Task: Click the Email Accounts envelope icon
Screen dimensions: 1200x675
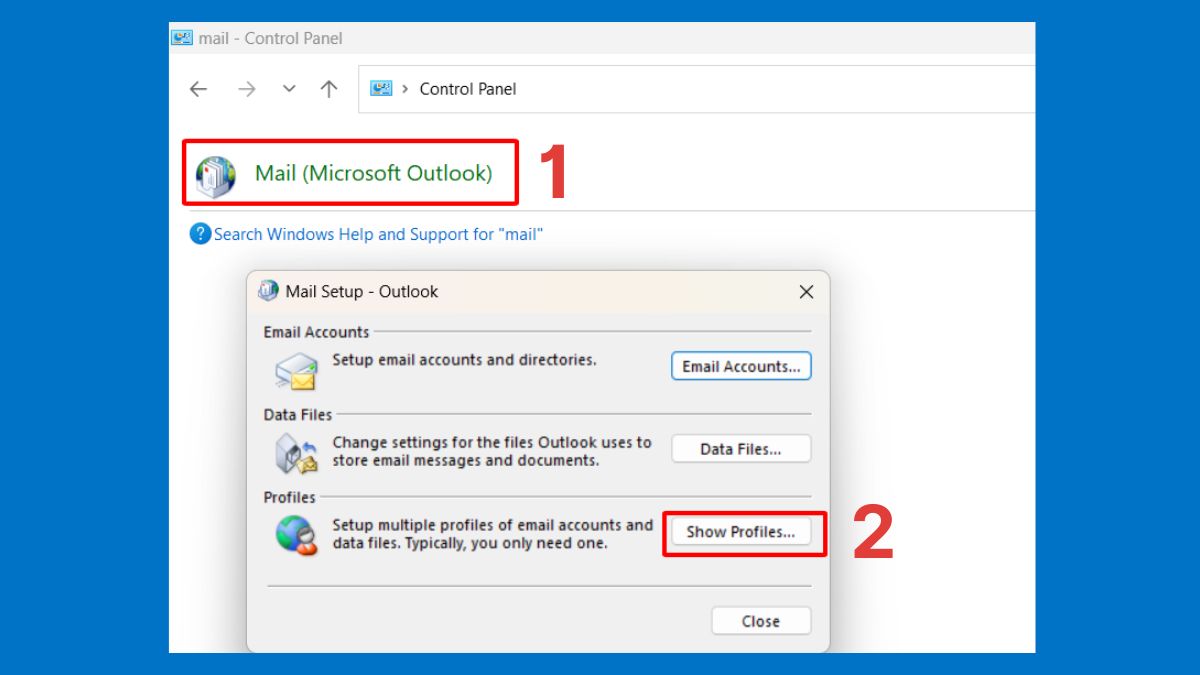Action: pos(296,370)
